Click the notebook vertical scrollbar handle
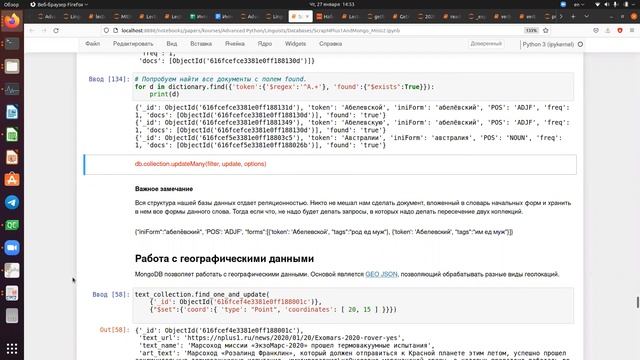This screenshot has height=360, width=640. coord(637,302)
